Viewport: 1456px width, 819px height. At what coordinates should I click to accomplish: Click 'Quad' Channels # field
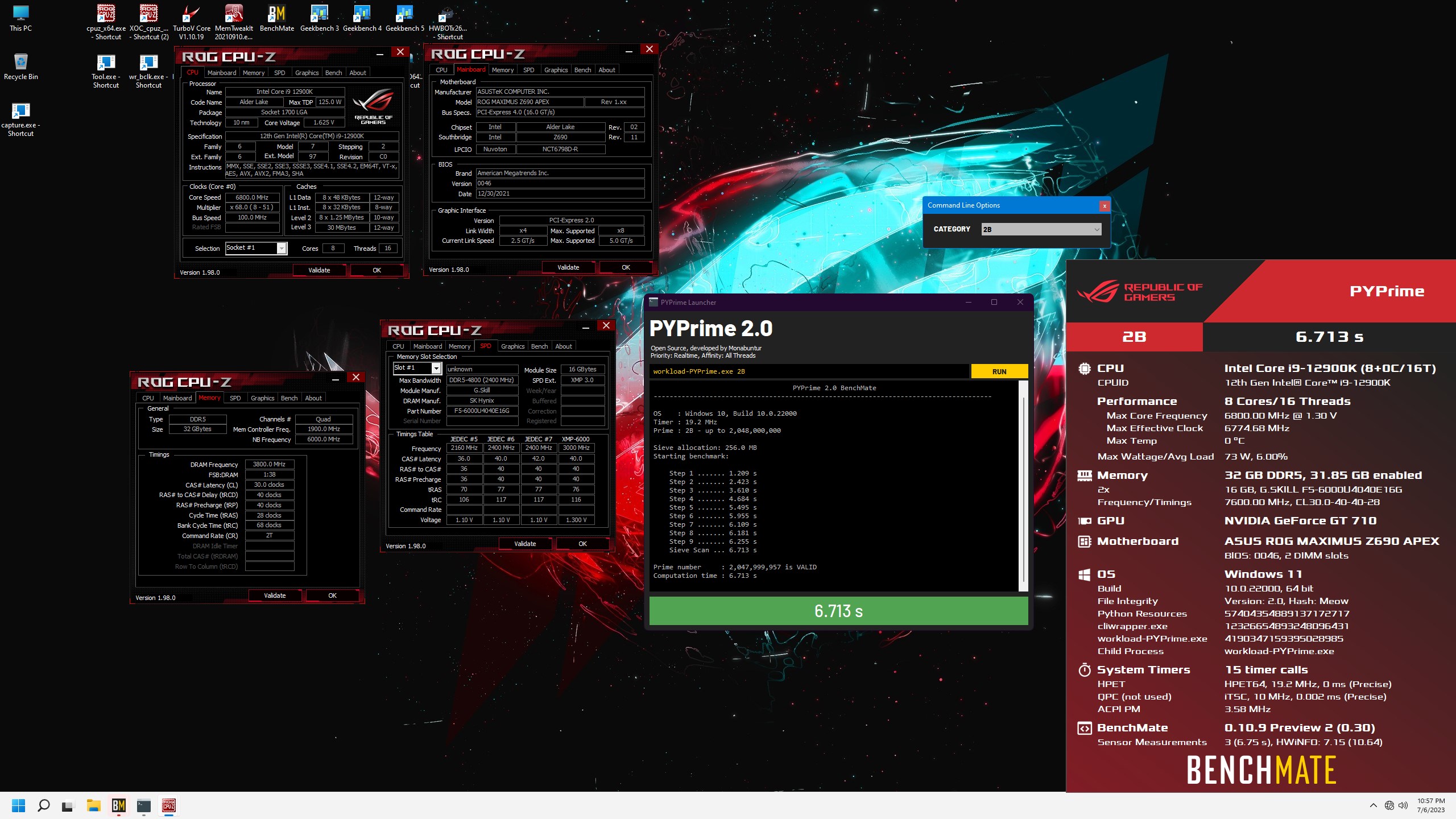pyautogui.click(x=323, y=419)
